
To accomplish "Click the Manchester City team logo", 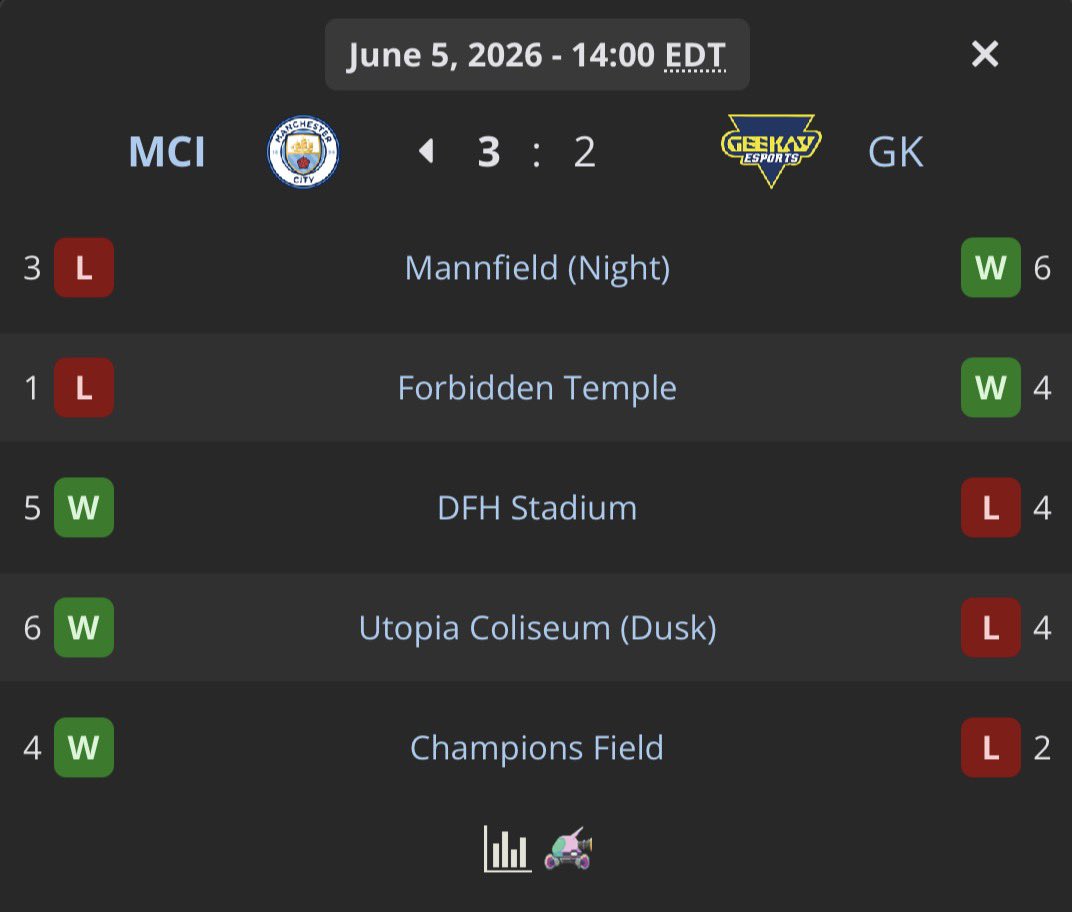I will point(303,152).
